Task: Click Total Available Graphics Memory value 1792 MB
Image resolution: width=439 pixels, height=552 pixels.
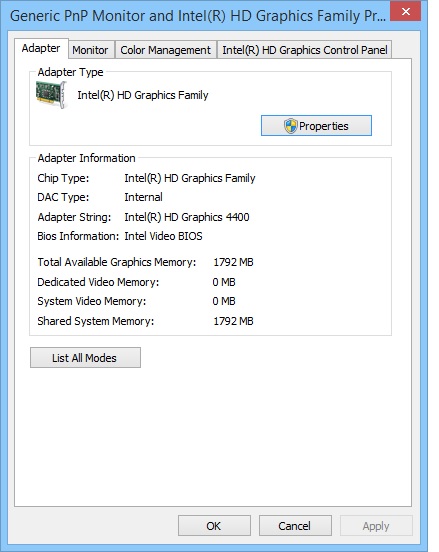Action: (x=233, y=262)
